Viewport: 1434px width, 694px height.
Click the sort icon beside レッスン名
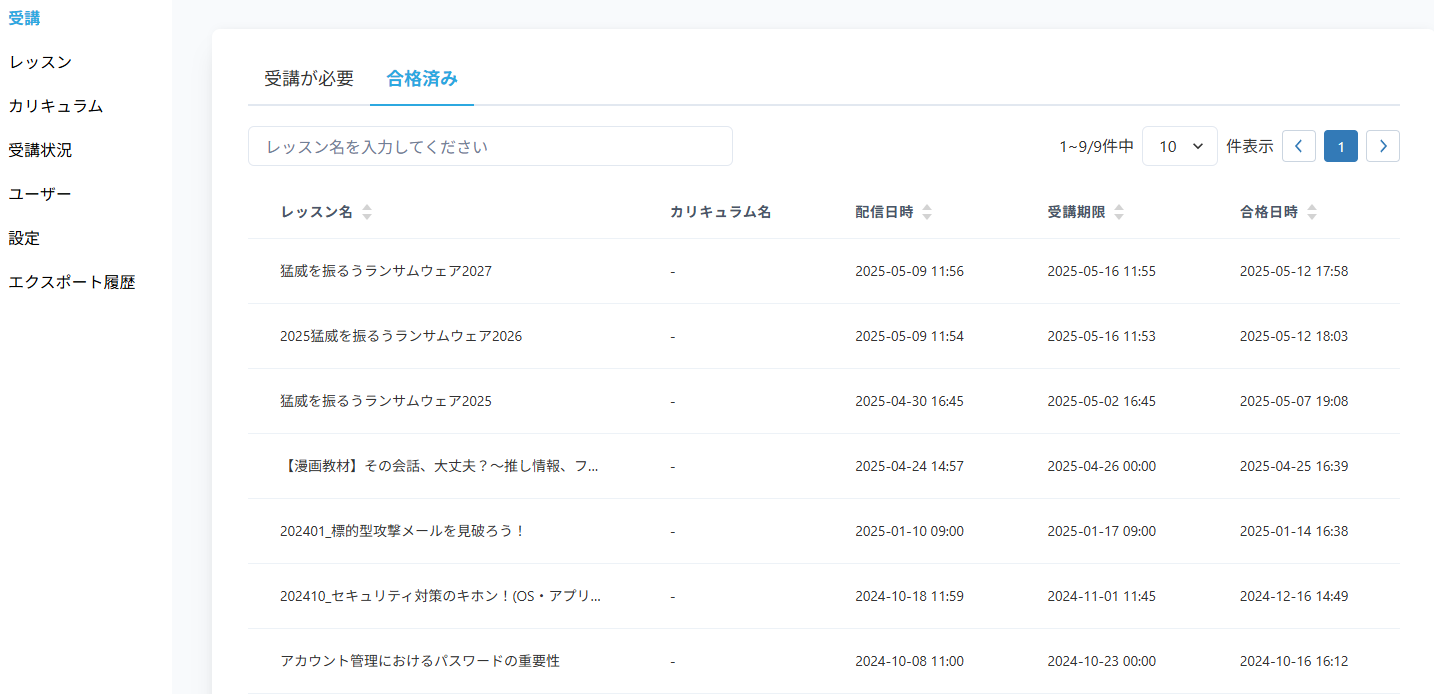coord(367,212)
